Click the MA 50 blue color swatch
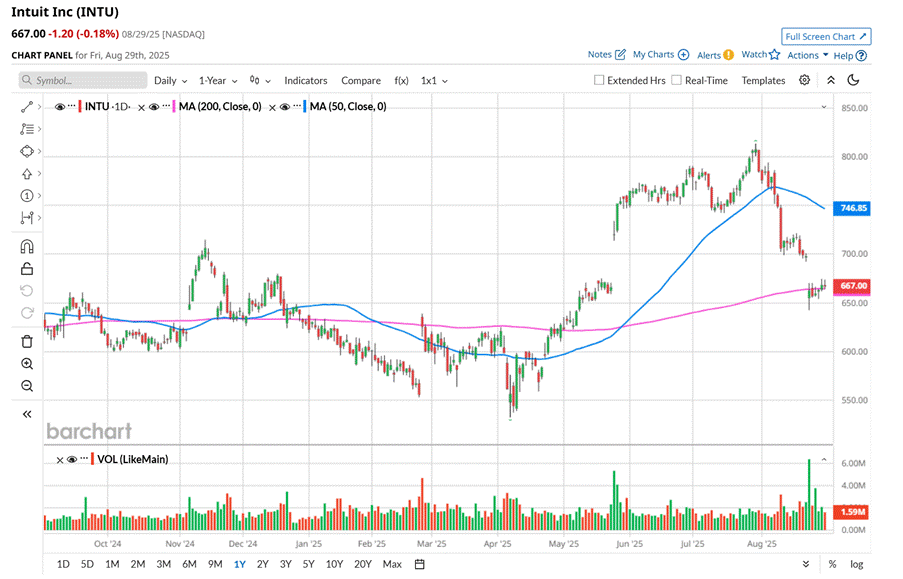 [305, 107]
